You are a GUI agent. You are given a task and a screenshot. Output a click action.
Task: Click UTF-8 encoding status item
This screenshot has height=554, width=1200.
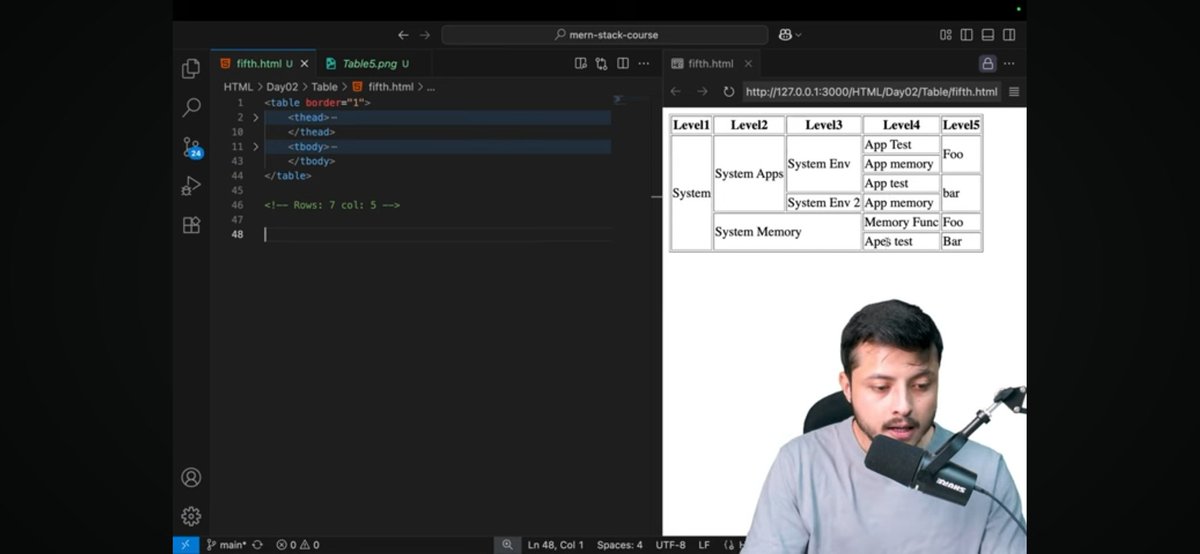(670, 545)
